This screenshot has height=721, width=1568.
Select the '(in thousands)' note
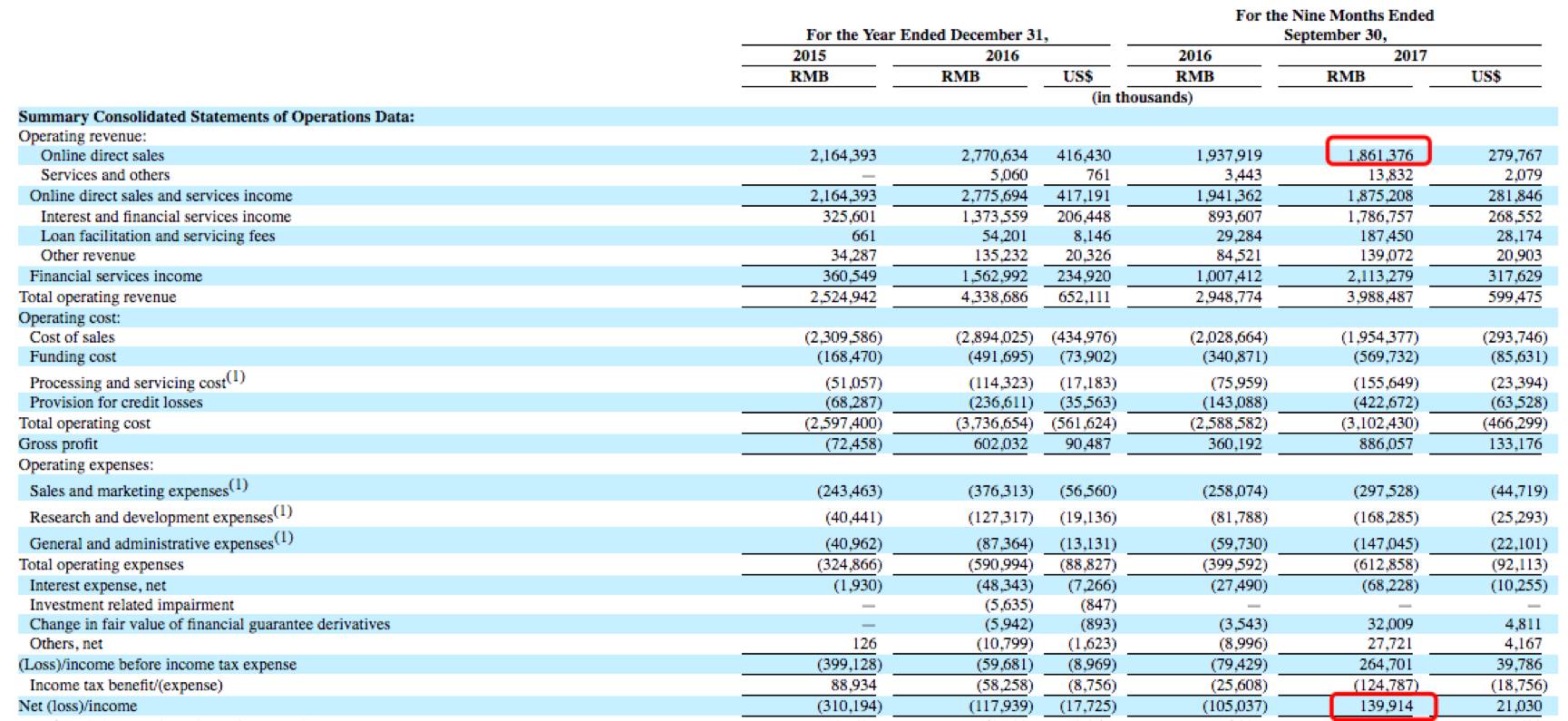tap(1142, 97)
